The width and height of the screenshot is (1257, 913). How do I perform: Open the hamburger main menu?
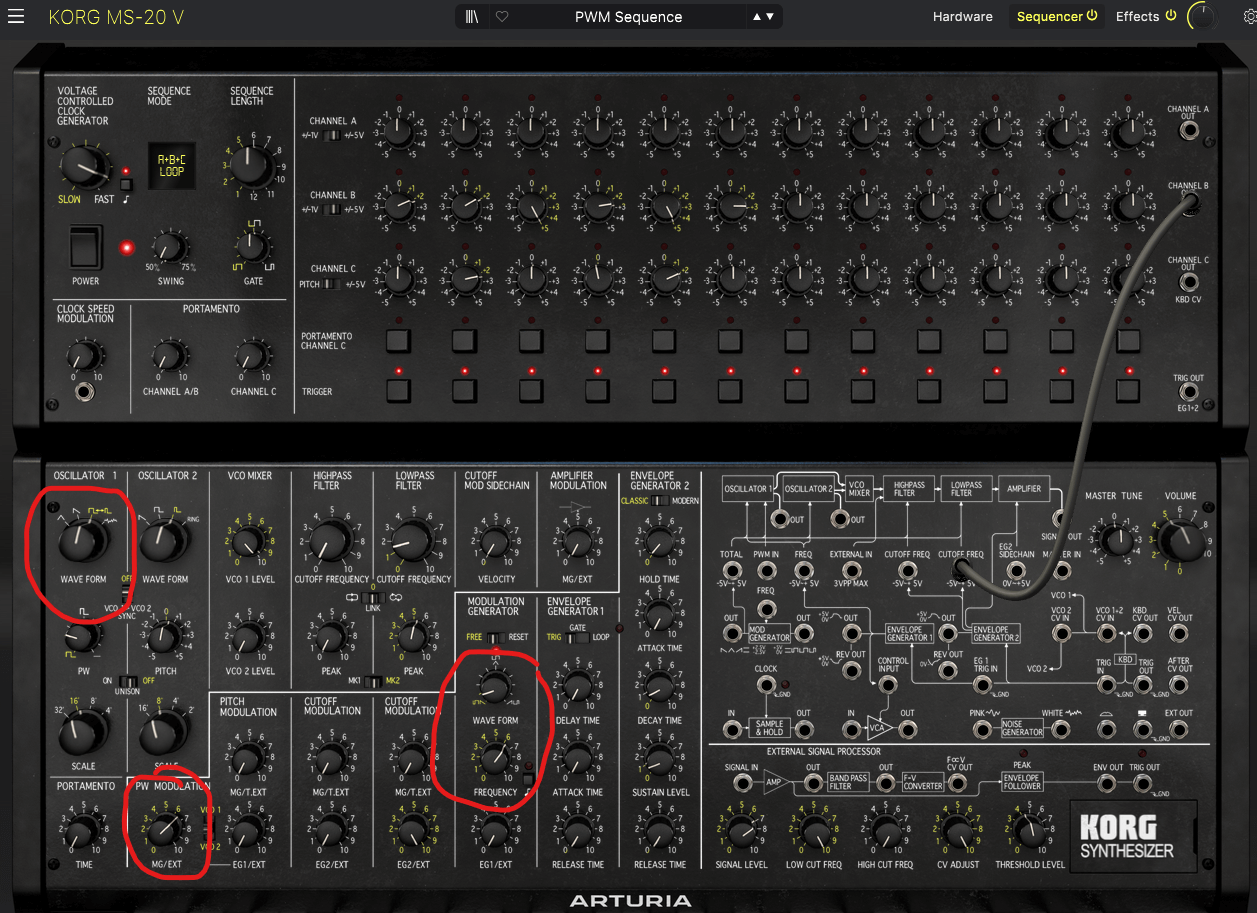pyautogui.click(x=17, y=17)
